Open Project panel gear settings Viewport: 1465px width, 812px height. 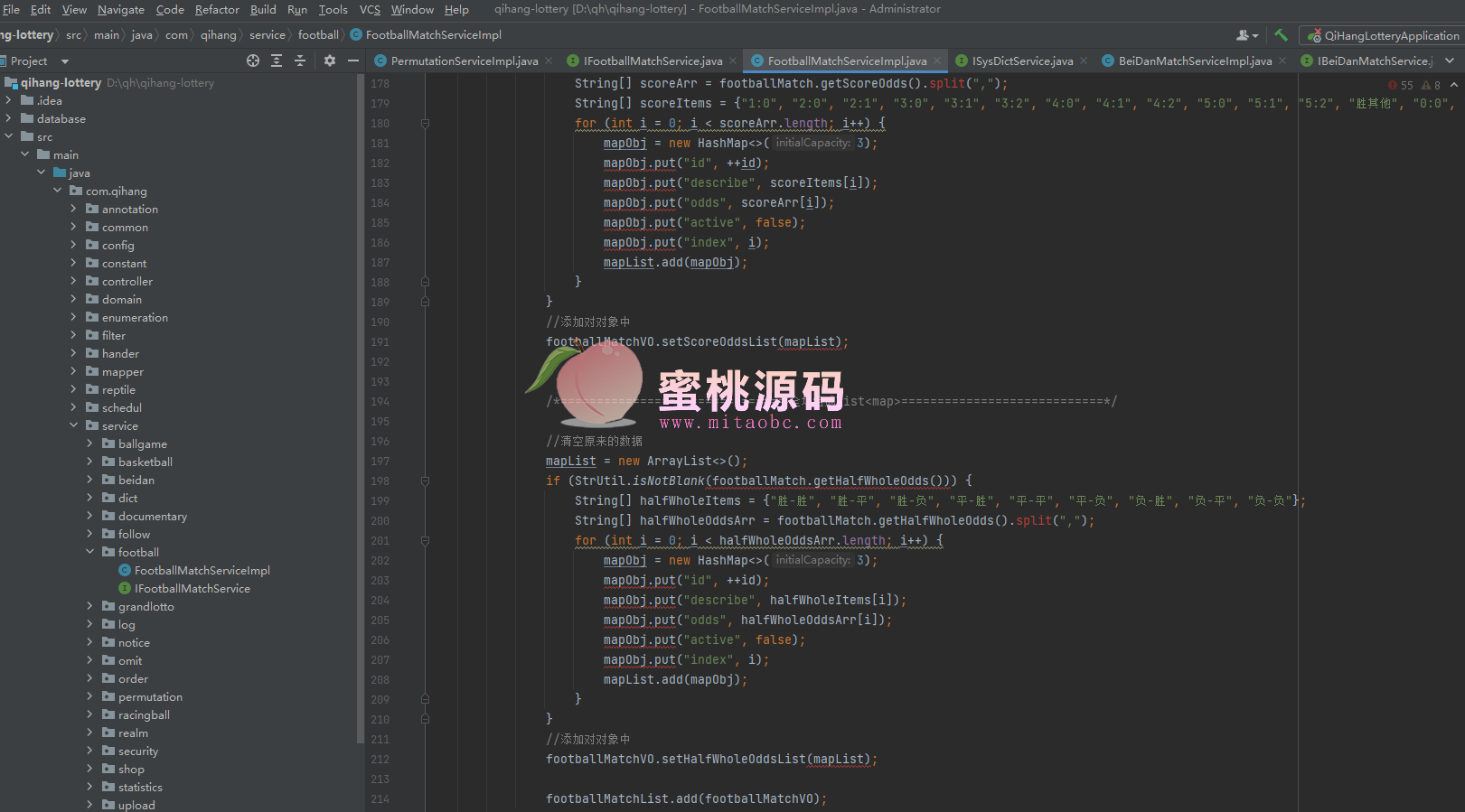pos(330,61)
